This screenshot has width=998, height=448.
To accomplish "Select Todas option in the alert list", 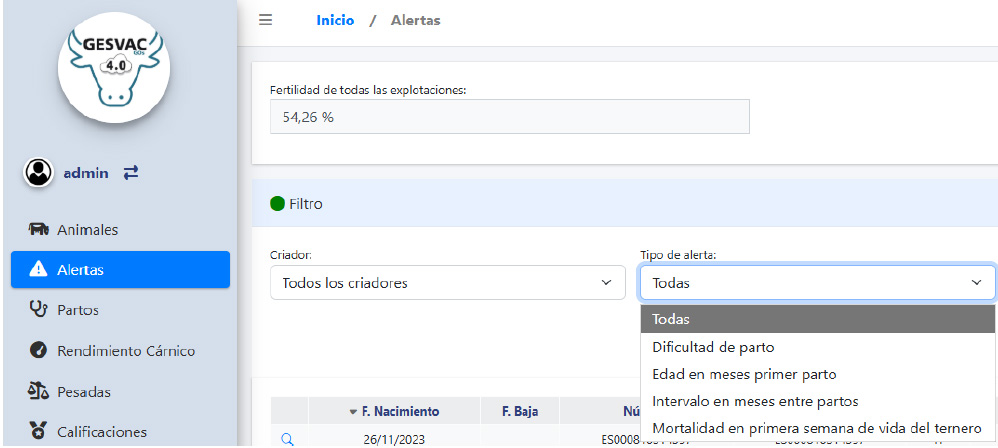I will click(x=817, y=319).
